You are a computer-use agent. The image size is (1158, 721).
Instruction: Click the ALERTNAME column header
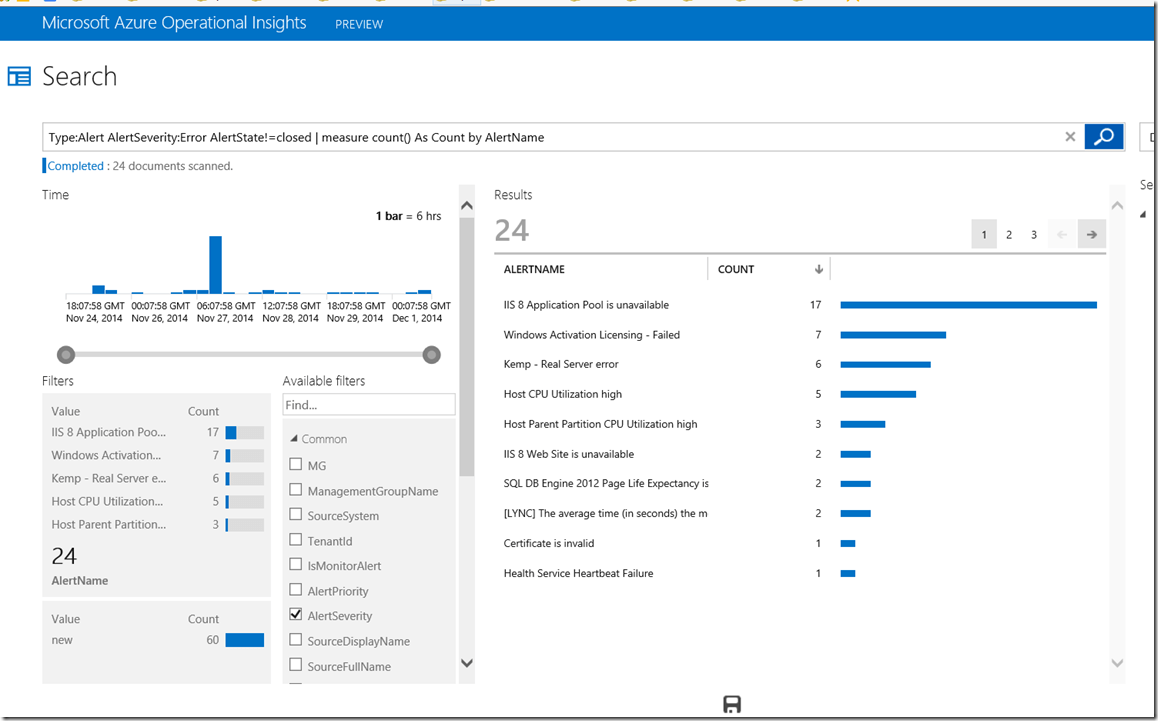pyautogui.click(x=535, y=269)
